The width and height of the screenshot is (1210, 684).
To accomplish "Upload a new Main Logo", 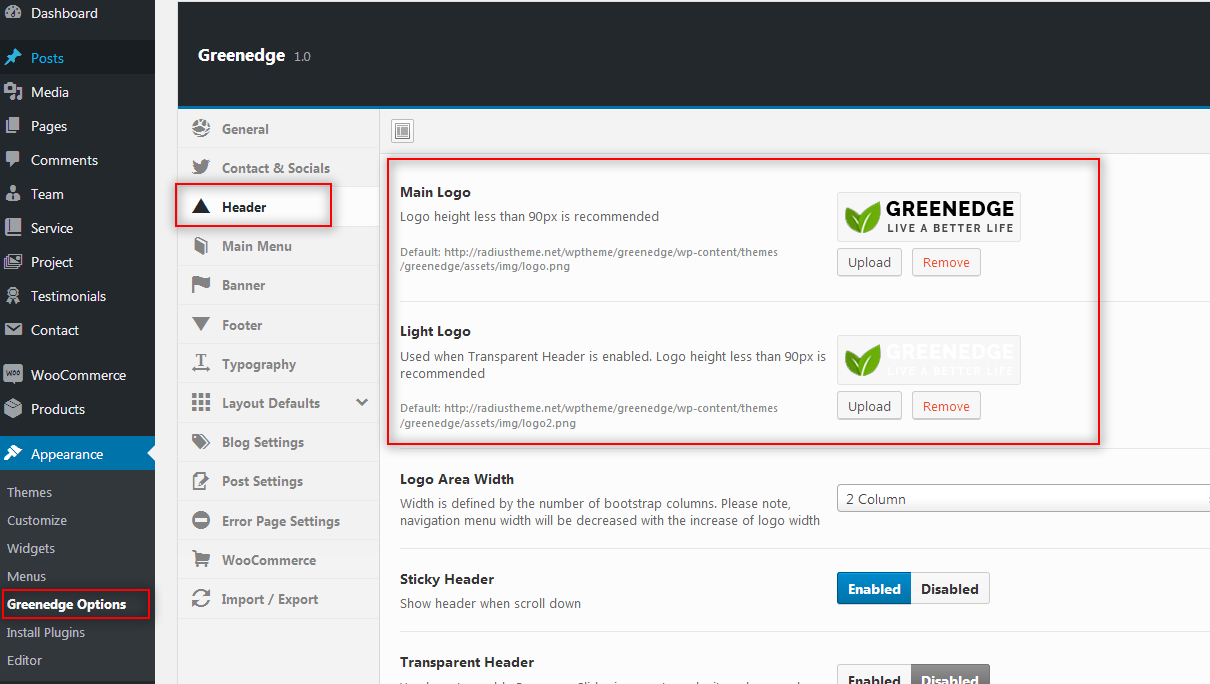I will [869, 262].
